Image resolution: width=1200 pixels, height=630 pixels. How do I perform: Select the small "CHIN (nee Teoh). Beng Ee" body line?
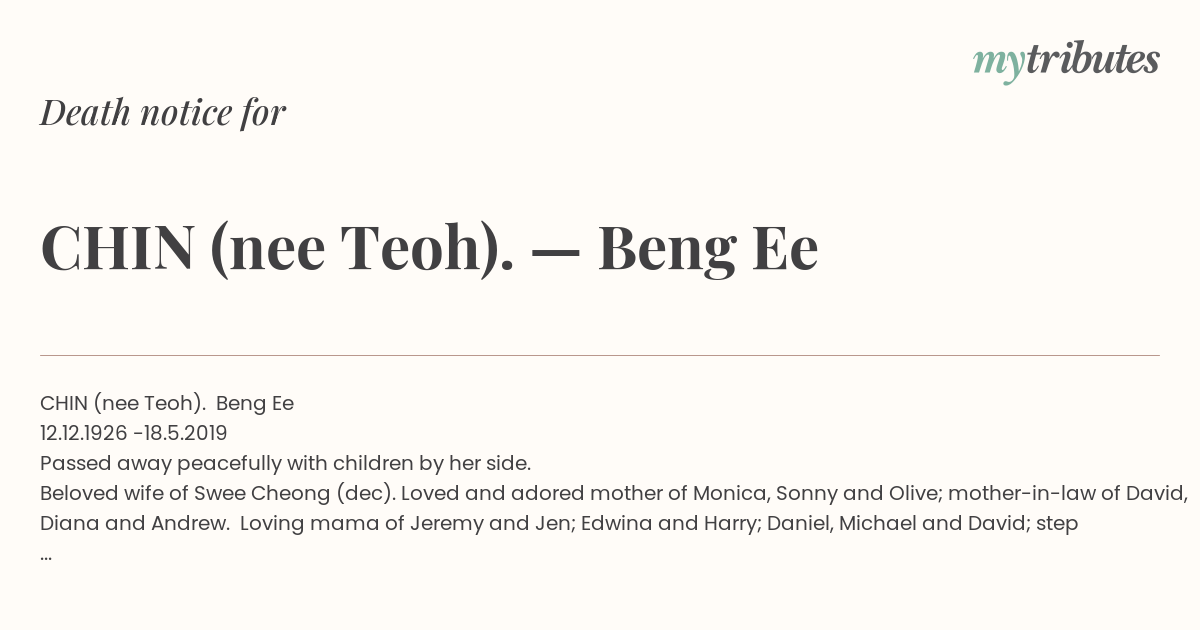(167, 404)
